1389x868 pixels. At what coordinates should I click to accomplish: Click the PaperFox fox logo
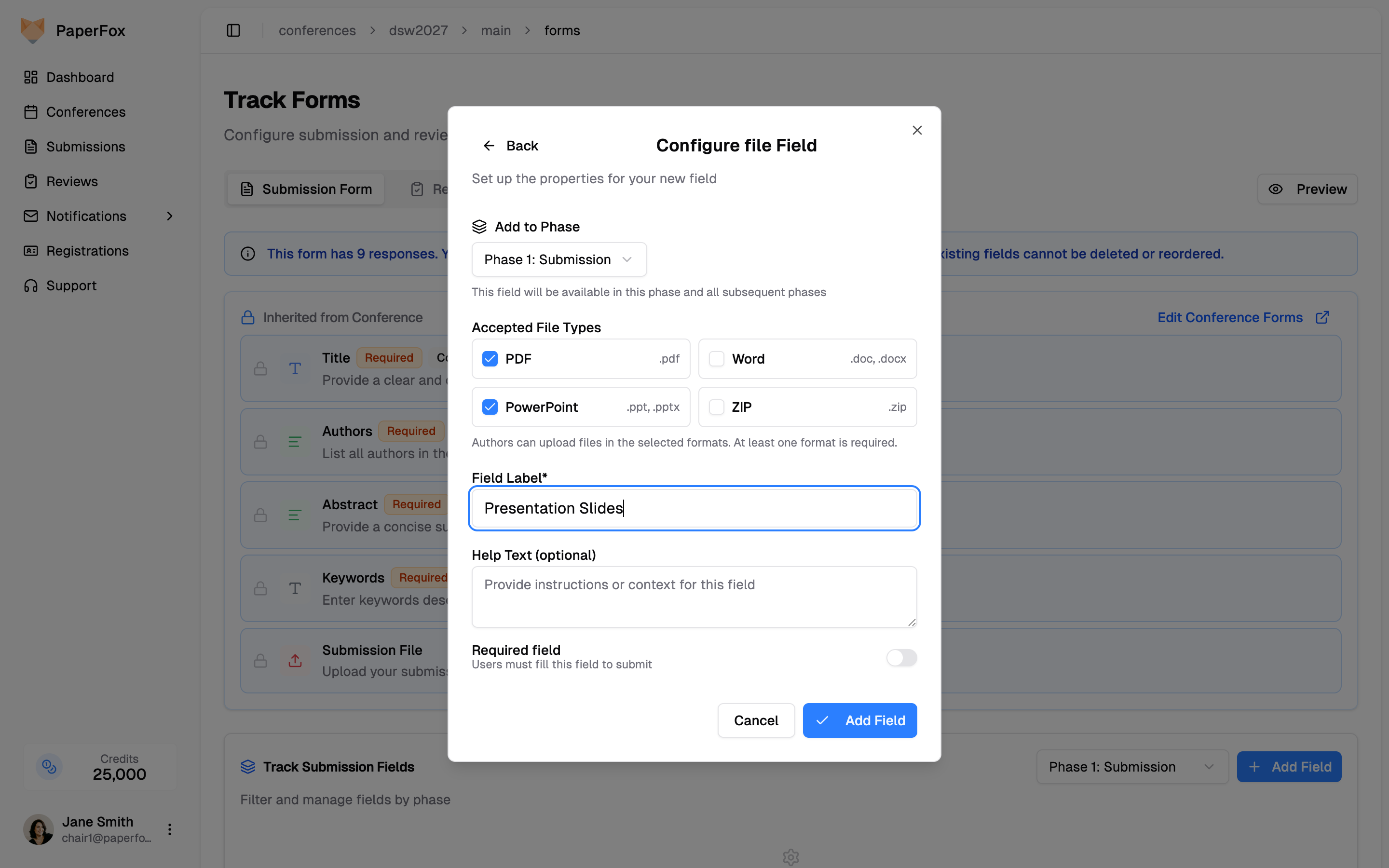33,30
